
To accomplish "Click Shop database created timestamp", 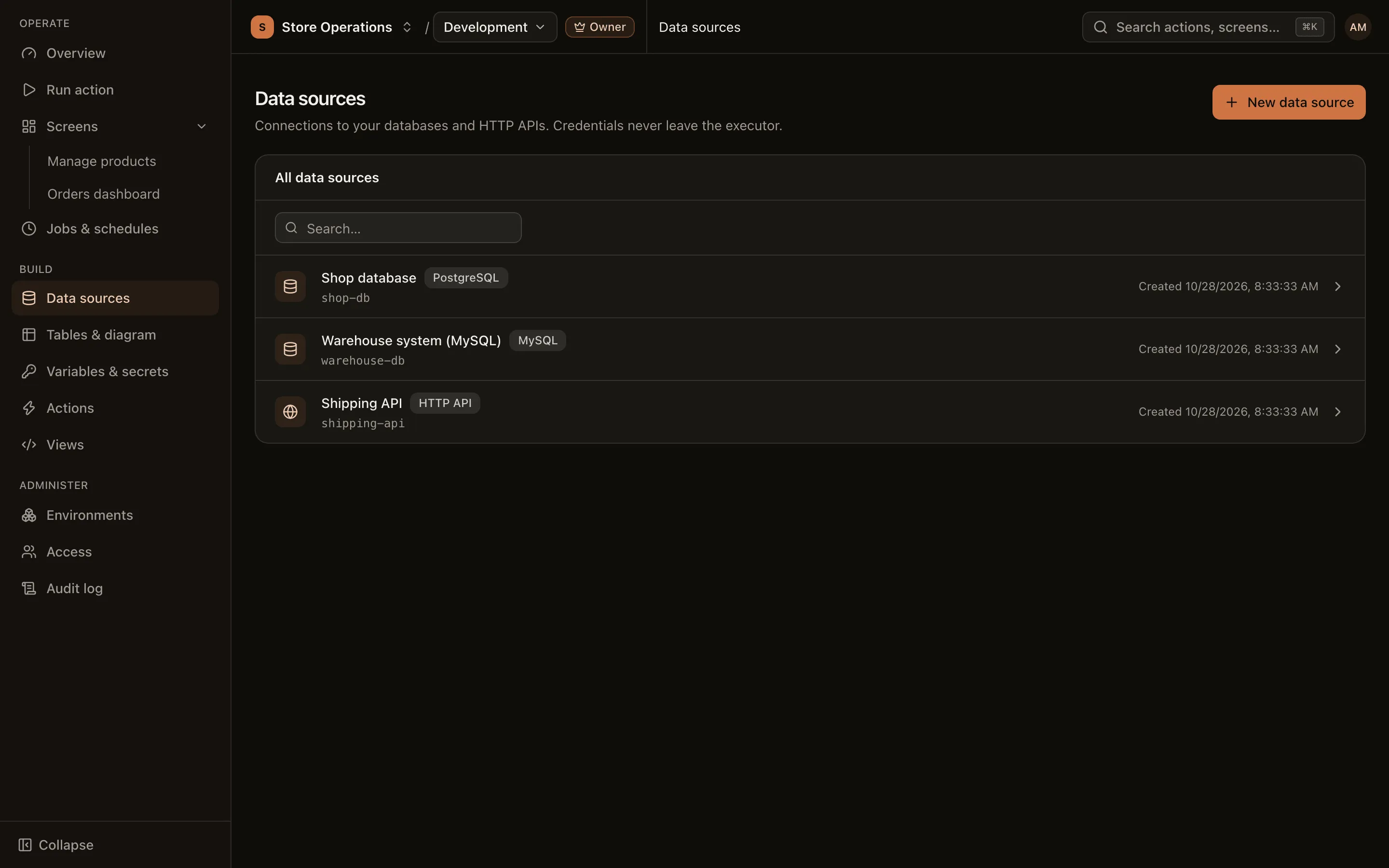I will [1228, 286].
